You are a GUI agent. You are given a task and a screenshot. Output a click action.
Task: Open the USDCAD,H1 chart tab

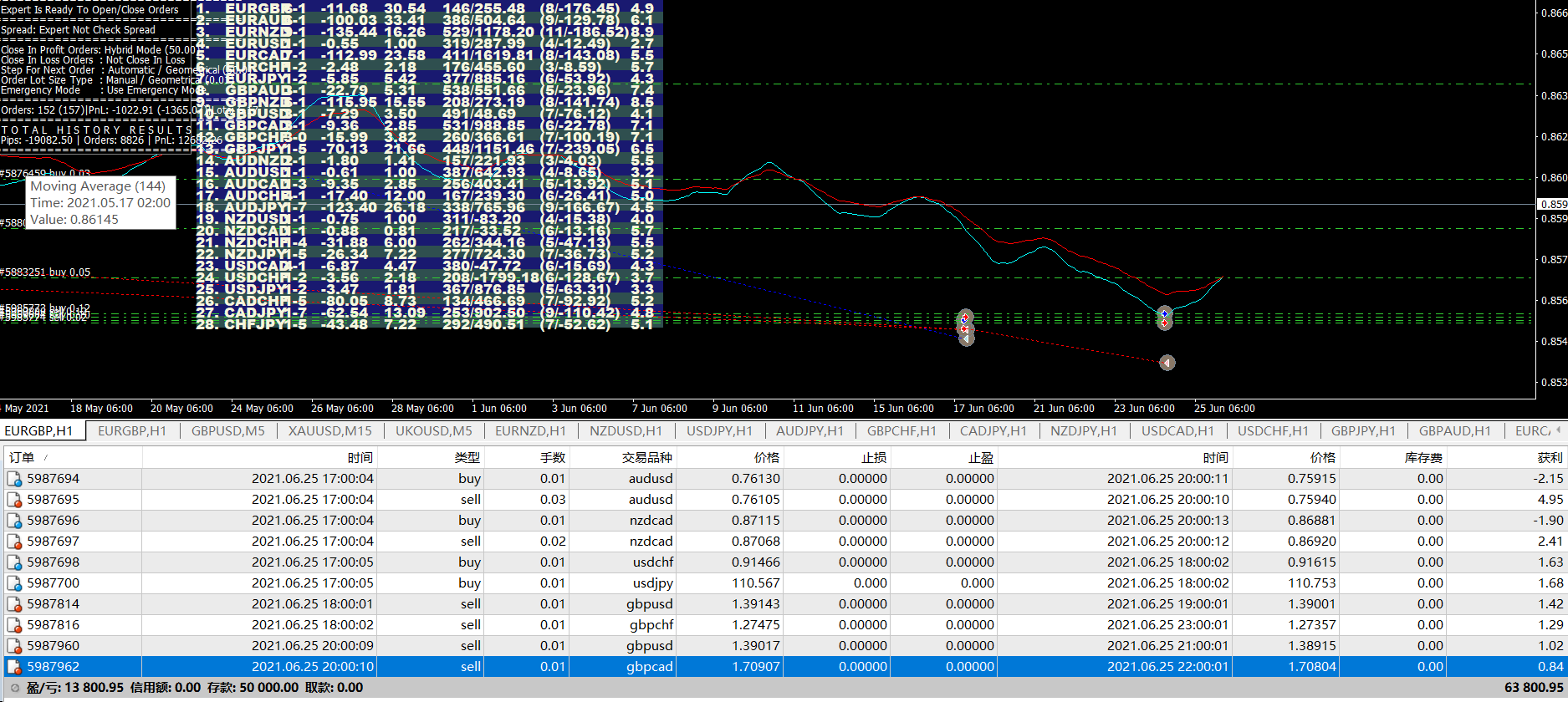click(x=1177, y=431)
